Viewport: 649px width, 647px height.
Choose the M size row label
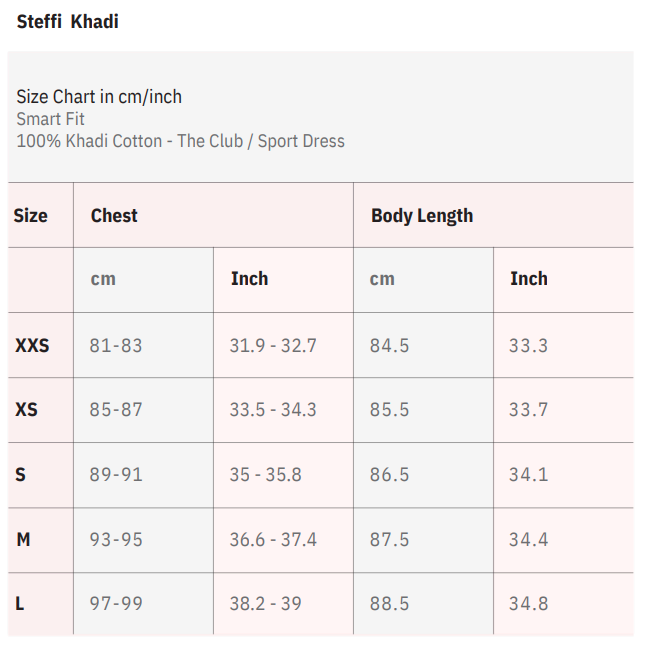[x=23, y=539]
